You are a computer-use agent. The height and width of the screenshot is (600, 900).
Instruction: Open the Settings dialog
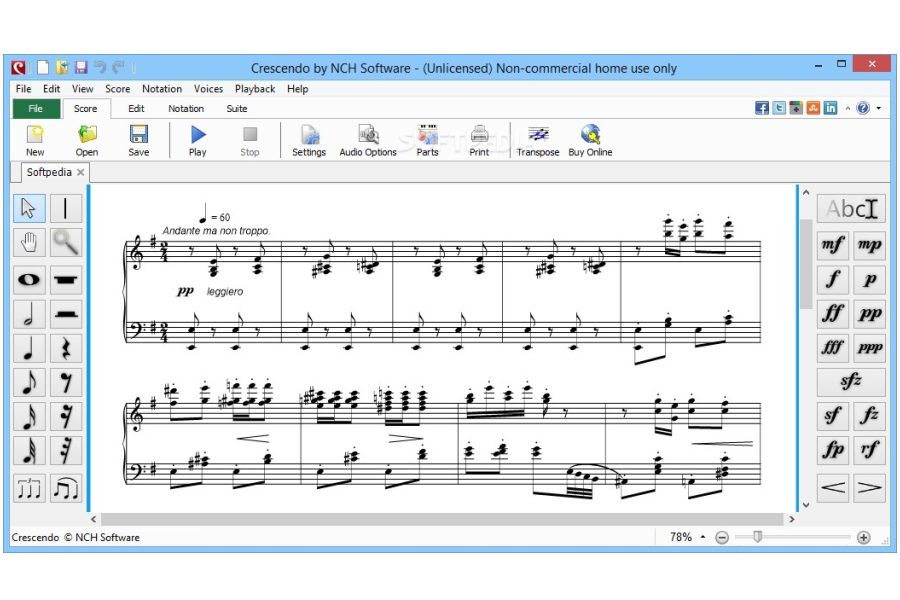click(309, 141)
